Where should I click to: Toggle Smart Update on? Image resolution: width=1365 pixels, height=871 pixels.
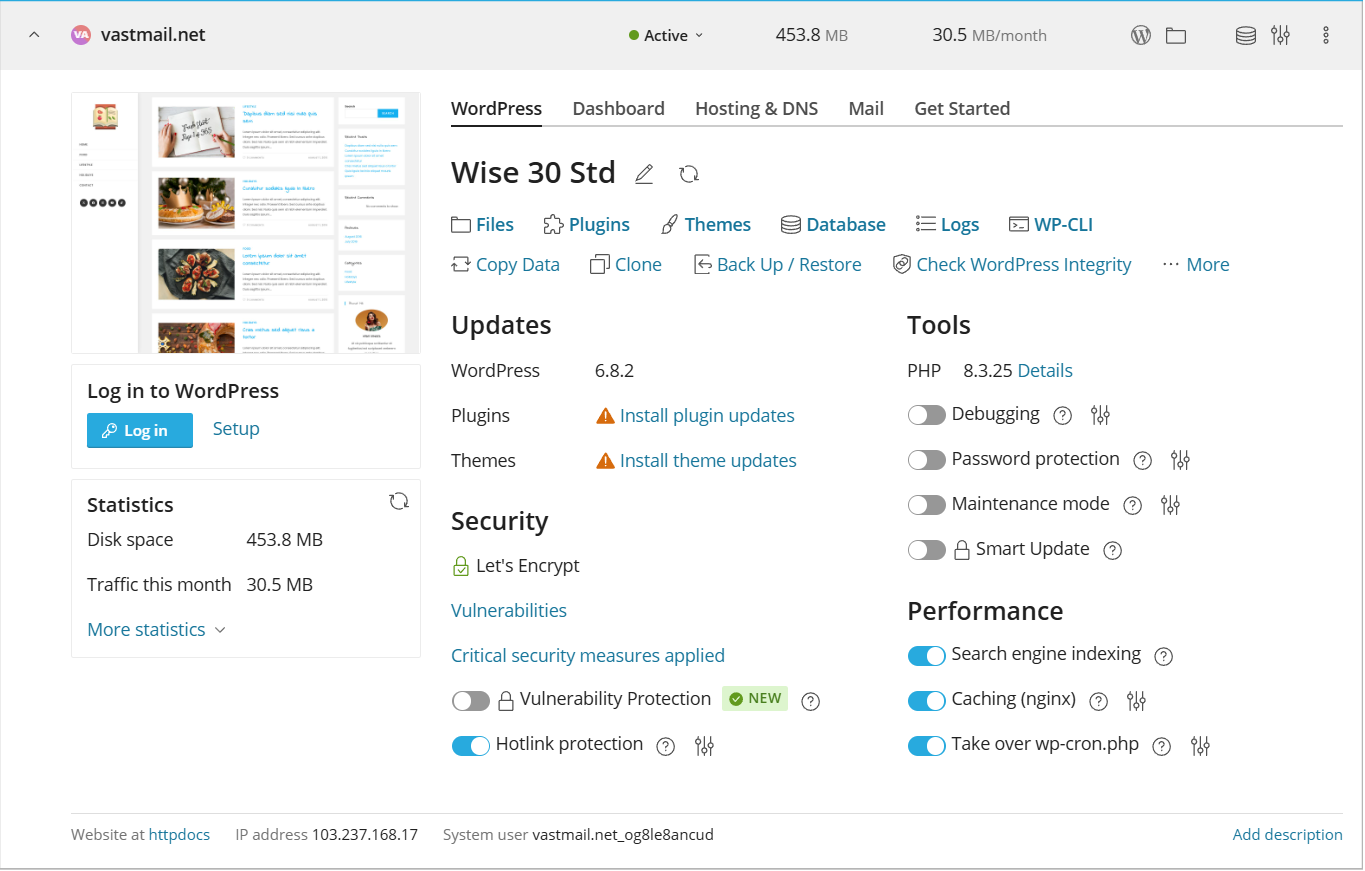pyautogui.click(x=927, y=550)
